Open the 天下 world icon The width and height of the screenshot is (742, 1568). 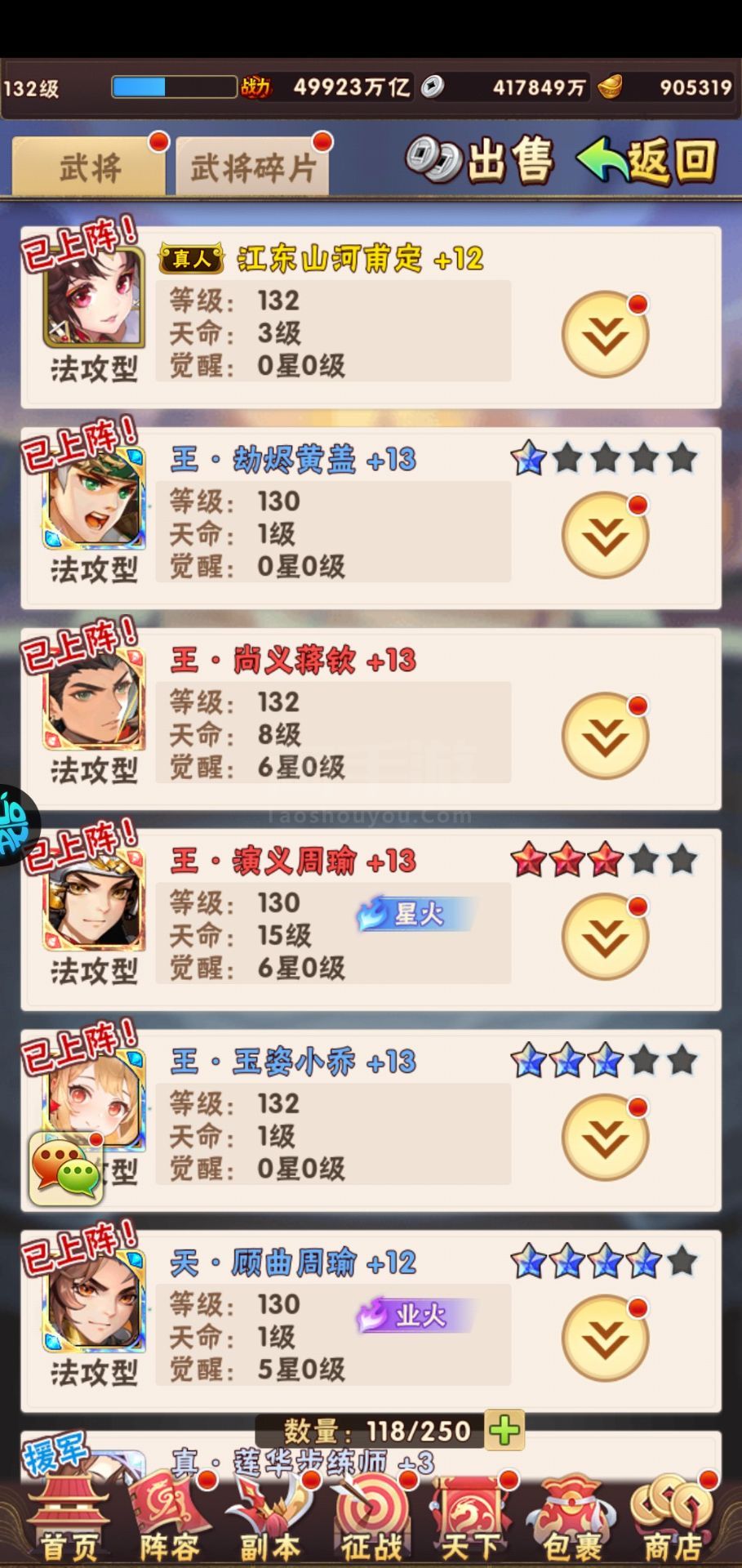(472, 1521)
